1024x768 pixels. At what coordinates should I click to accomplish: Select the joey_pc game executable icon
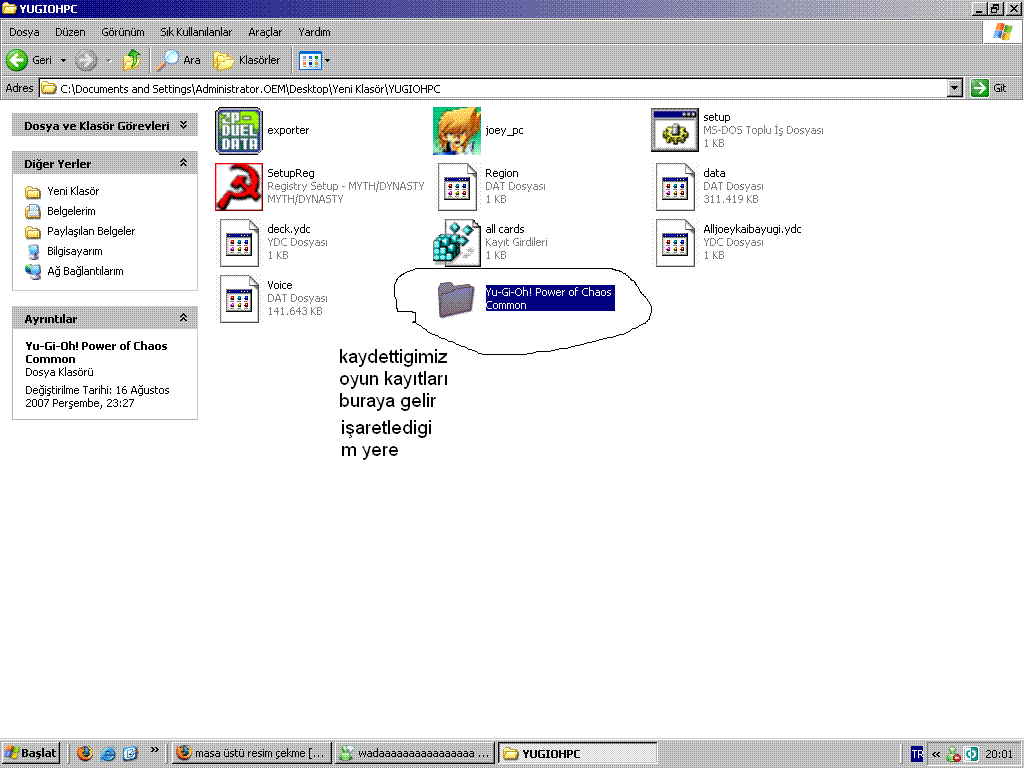(x=457, y=131)
